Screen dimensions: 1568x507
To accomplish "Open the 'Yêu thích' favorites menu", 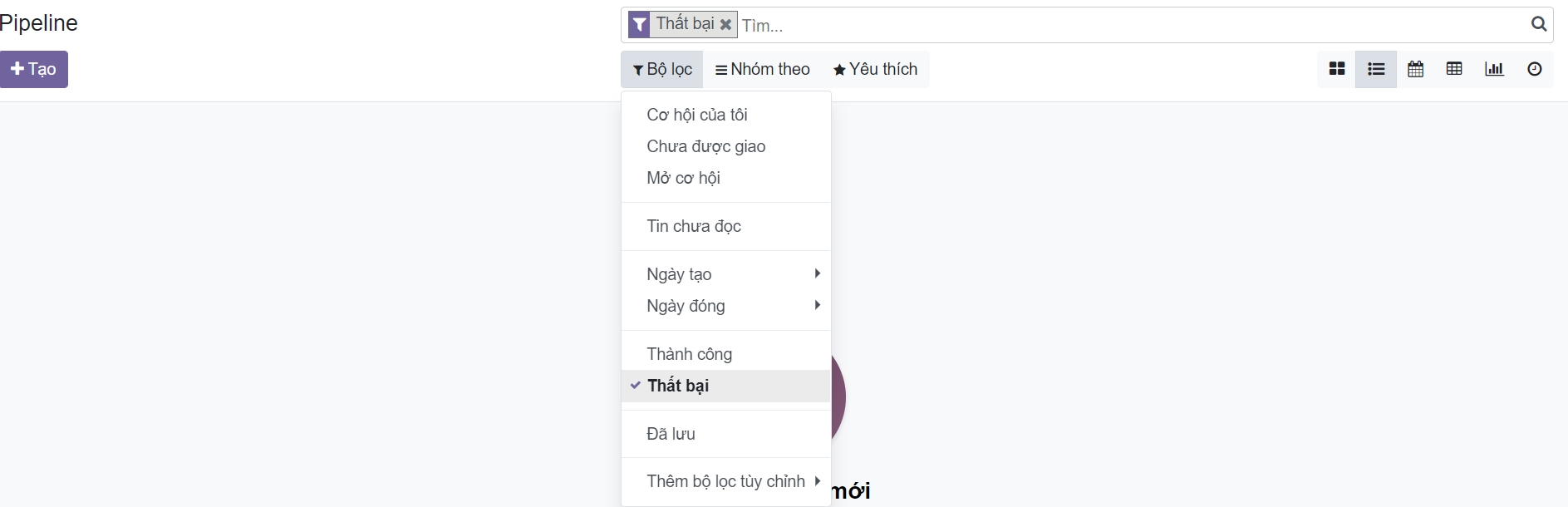I will pyautogui.click(x=876, y=69).
